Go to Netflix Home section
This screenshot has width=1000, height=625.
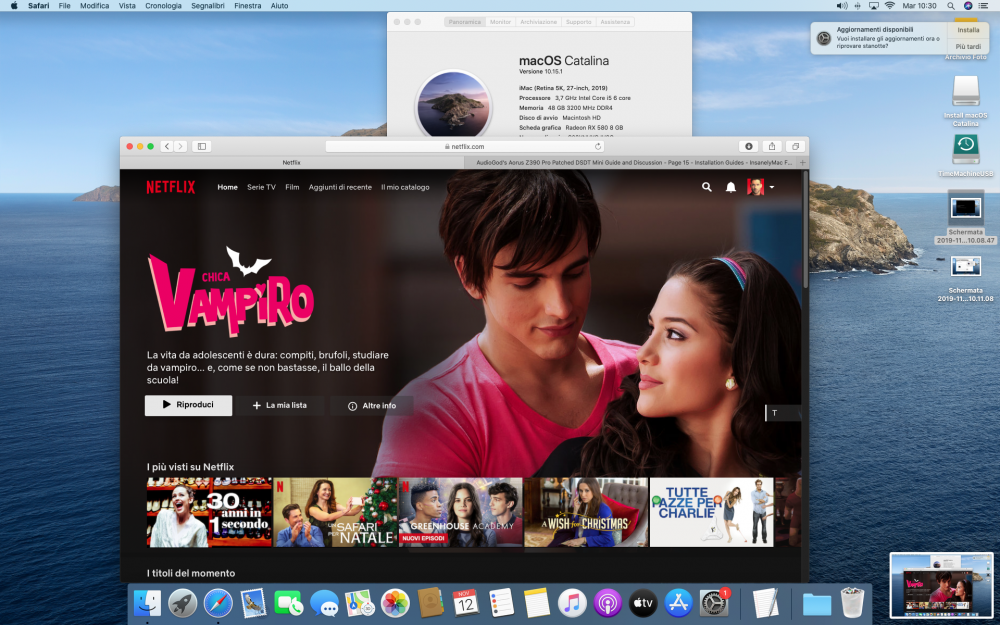pos(227,187)
